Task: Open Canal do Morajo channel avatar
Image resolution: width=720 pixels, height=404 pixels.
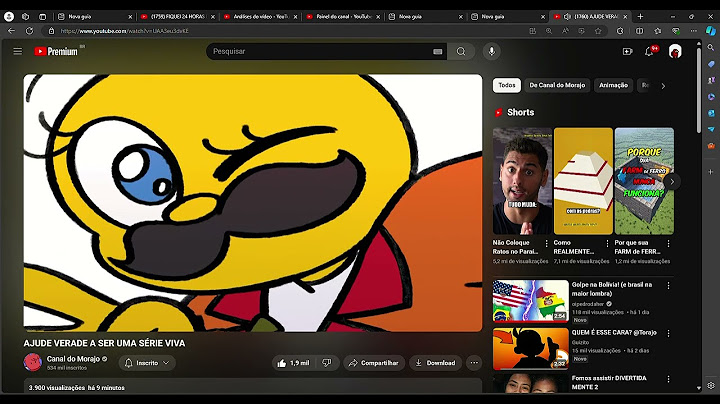Action: pyautogui.click(x=33, y=362)
